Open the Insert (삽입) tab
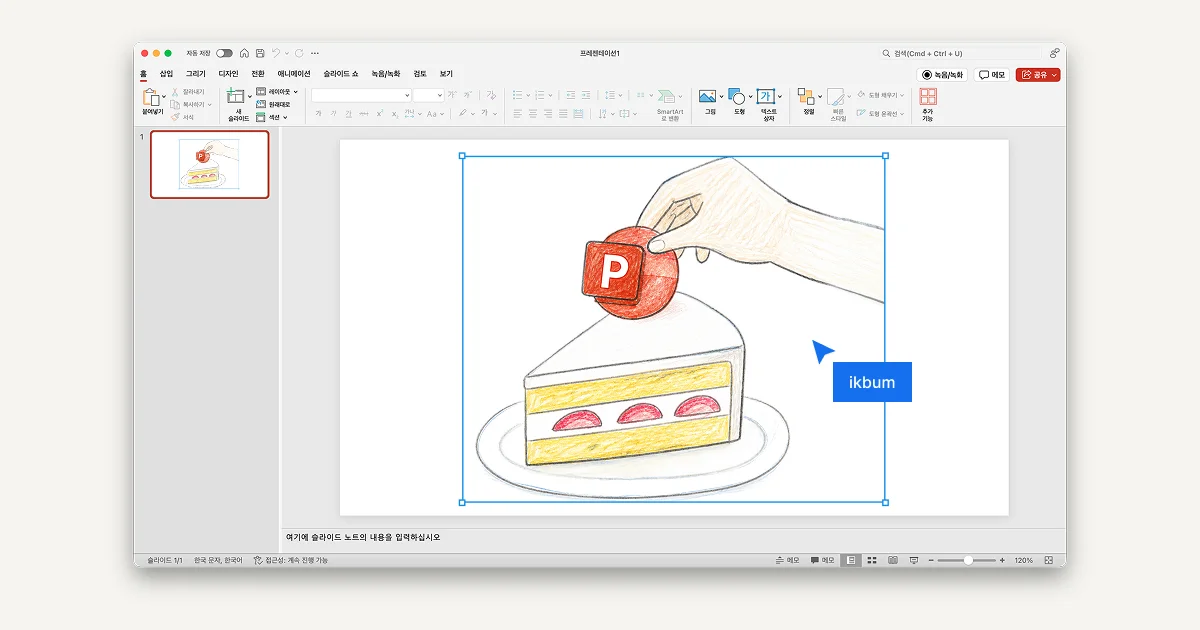Viewport: 1200px width, 630px height. (166, 74)
